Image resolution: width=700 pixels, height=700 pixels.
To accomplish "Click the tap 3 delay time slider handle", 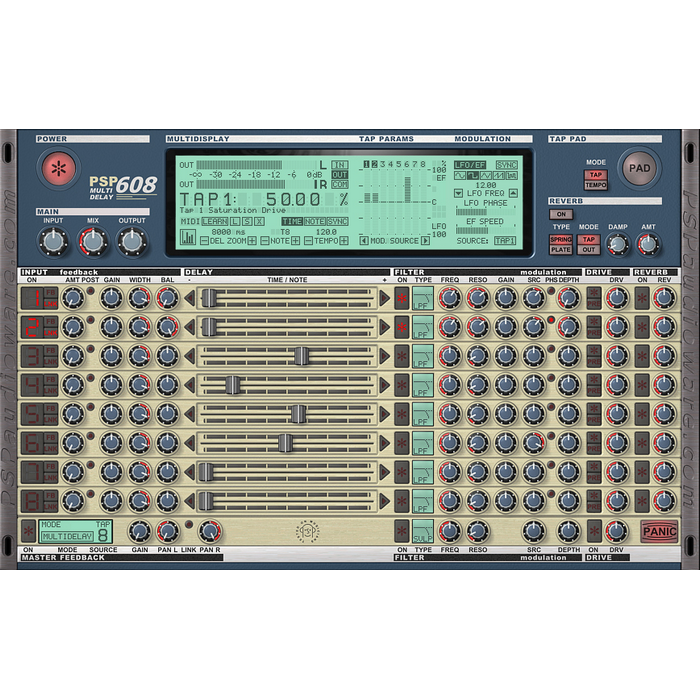I will (300, 356).
